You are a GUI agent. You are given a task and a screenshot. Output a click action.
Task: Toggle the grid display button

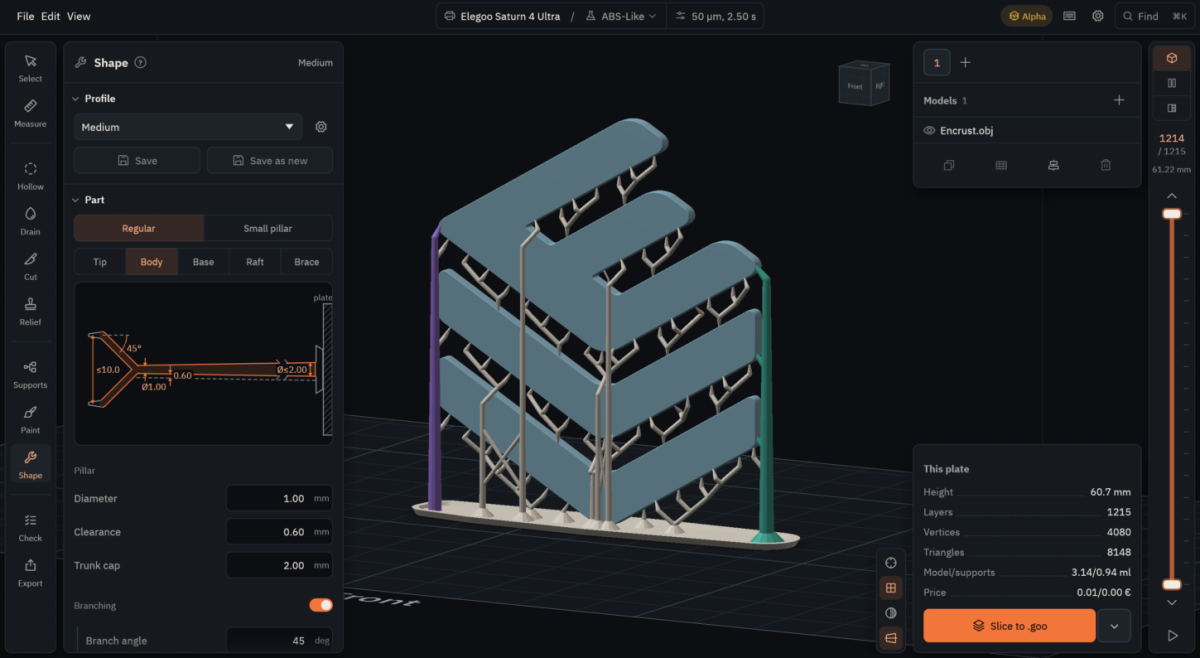pos(891,588)
